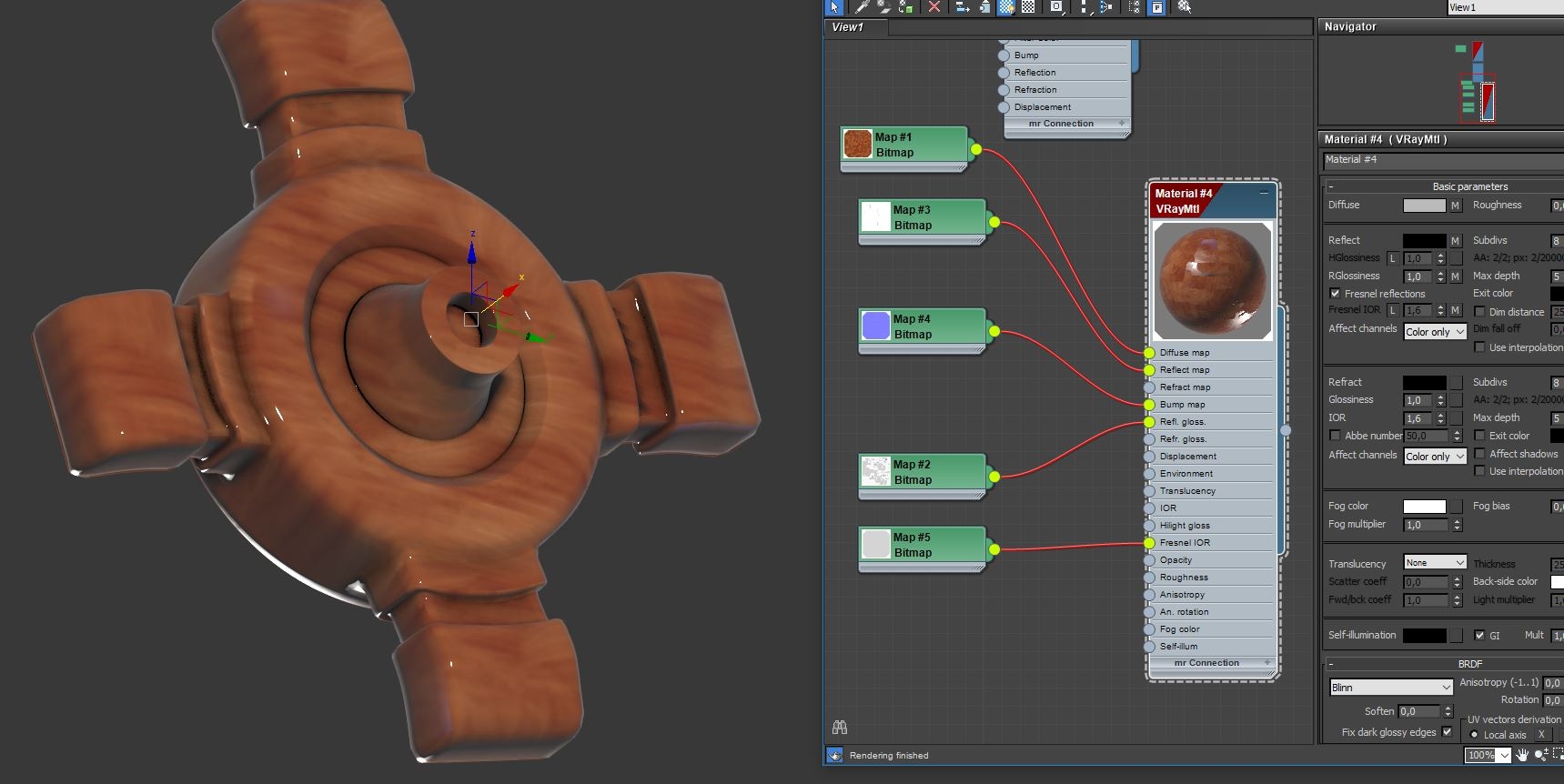Enable Abbe number checkbox

coord(1335,436)
